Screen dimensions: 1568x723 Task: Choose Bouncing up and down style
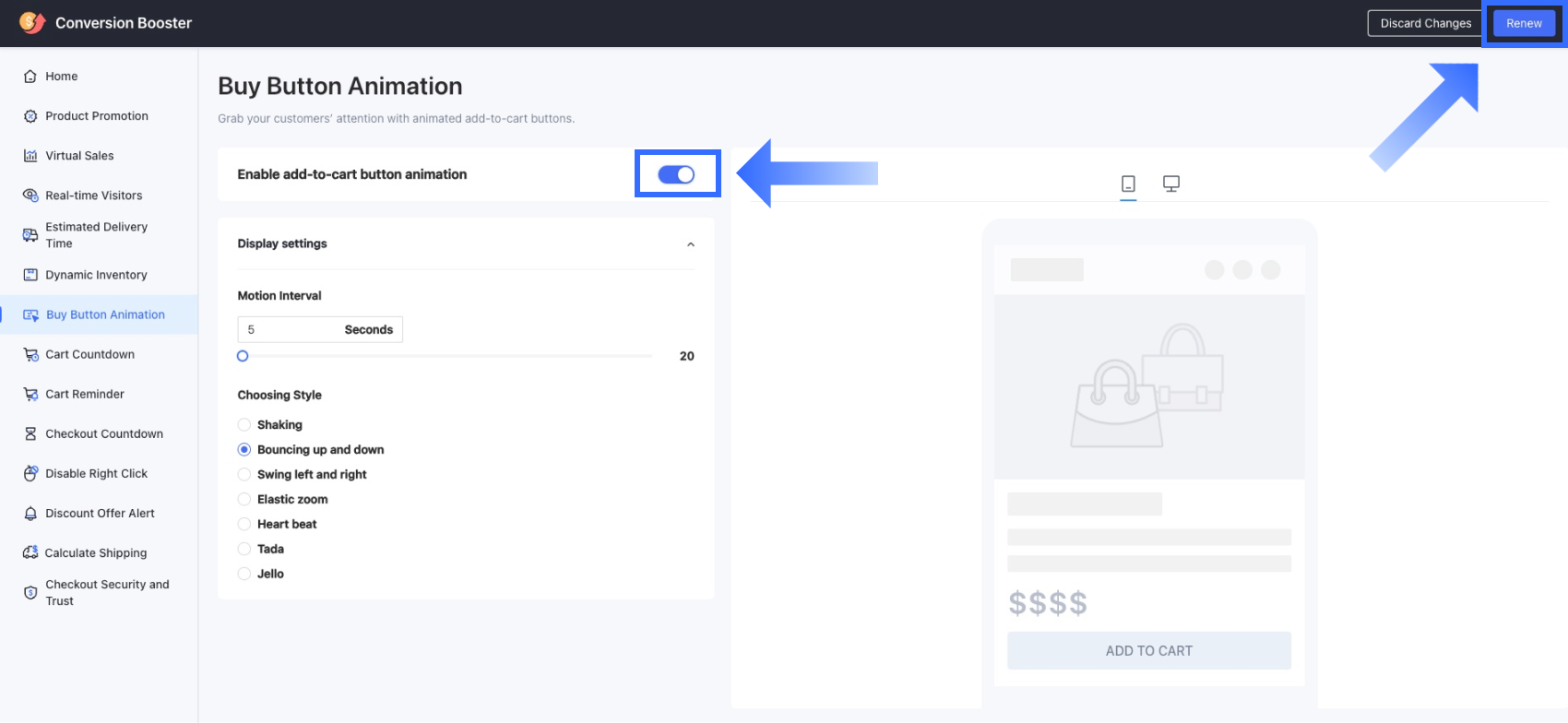pos(244,449)
